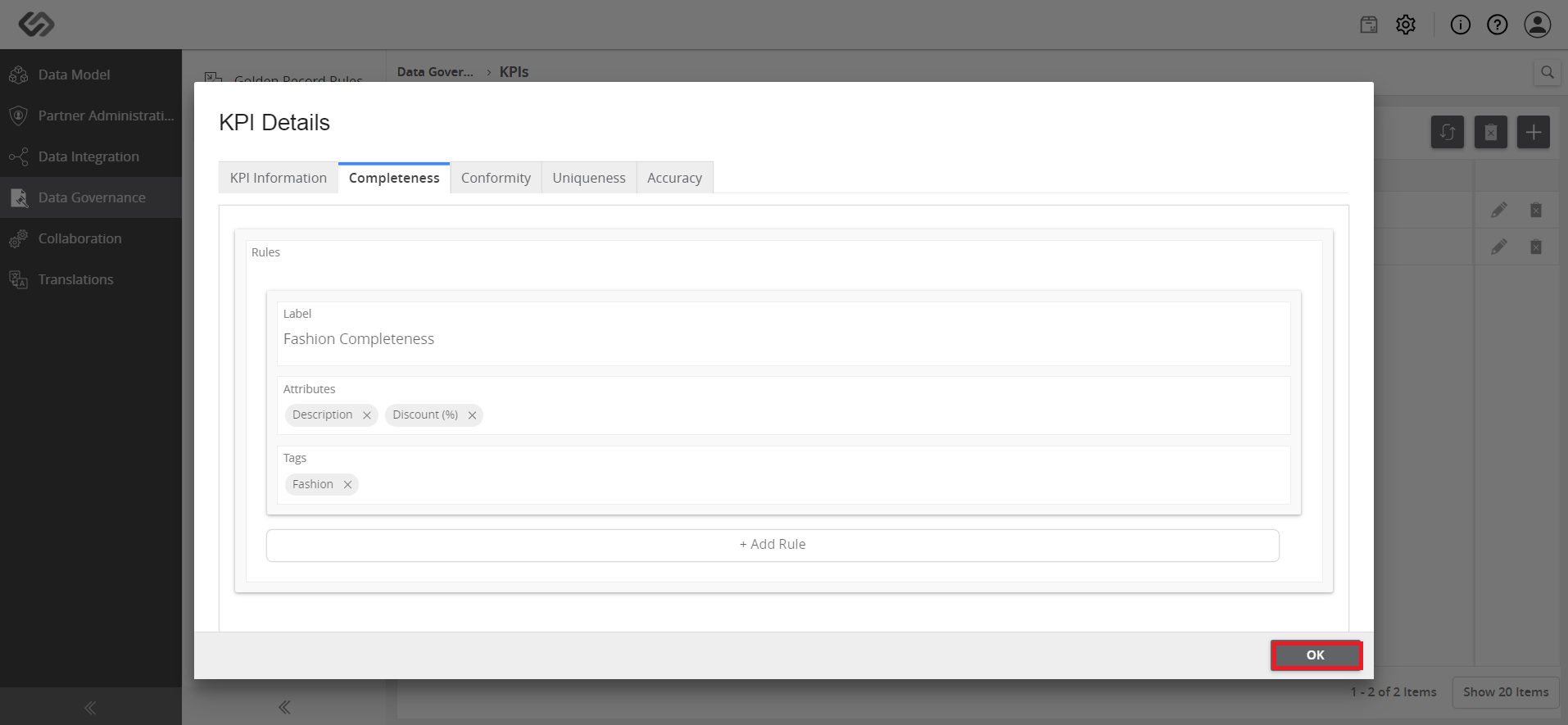Click the search magnifier icon

point(1547,72)
